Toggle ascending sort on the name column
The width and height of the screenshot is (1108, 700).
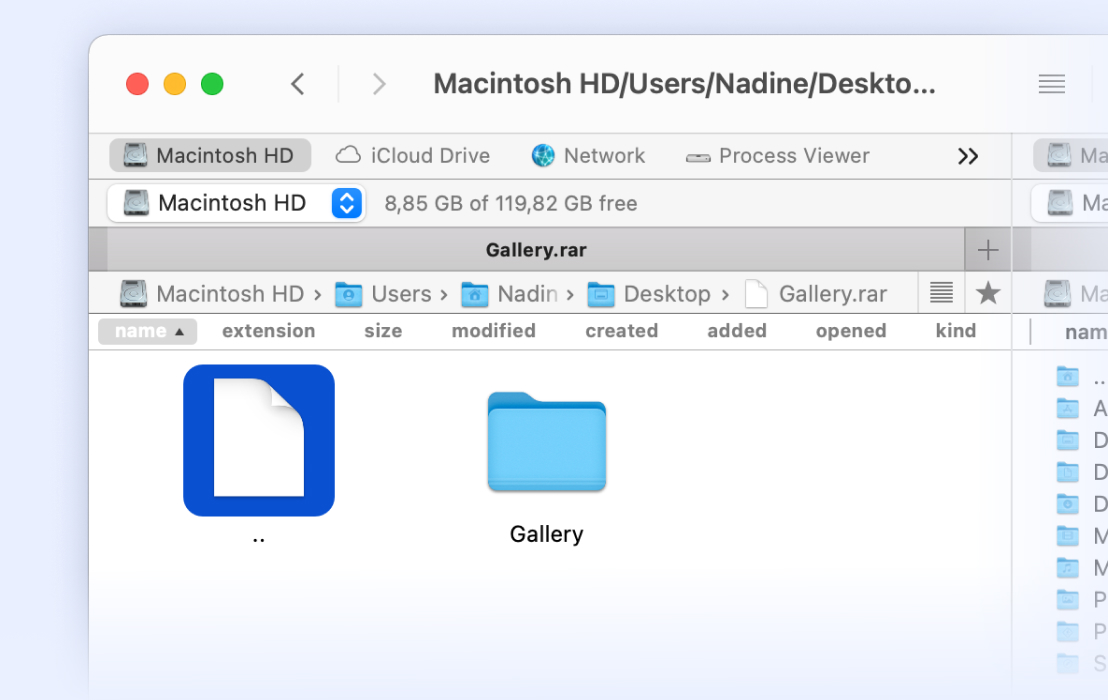[147, 331]
